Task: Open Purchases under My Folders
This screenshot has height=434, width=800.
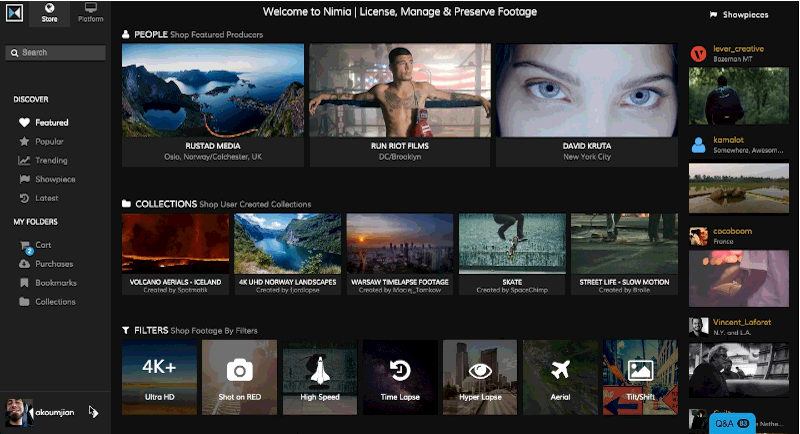Action: coord(54,264)
